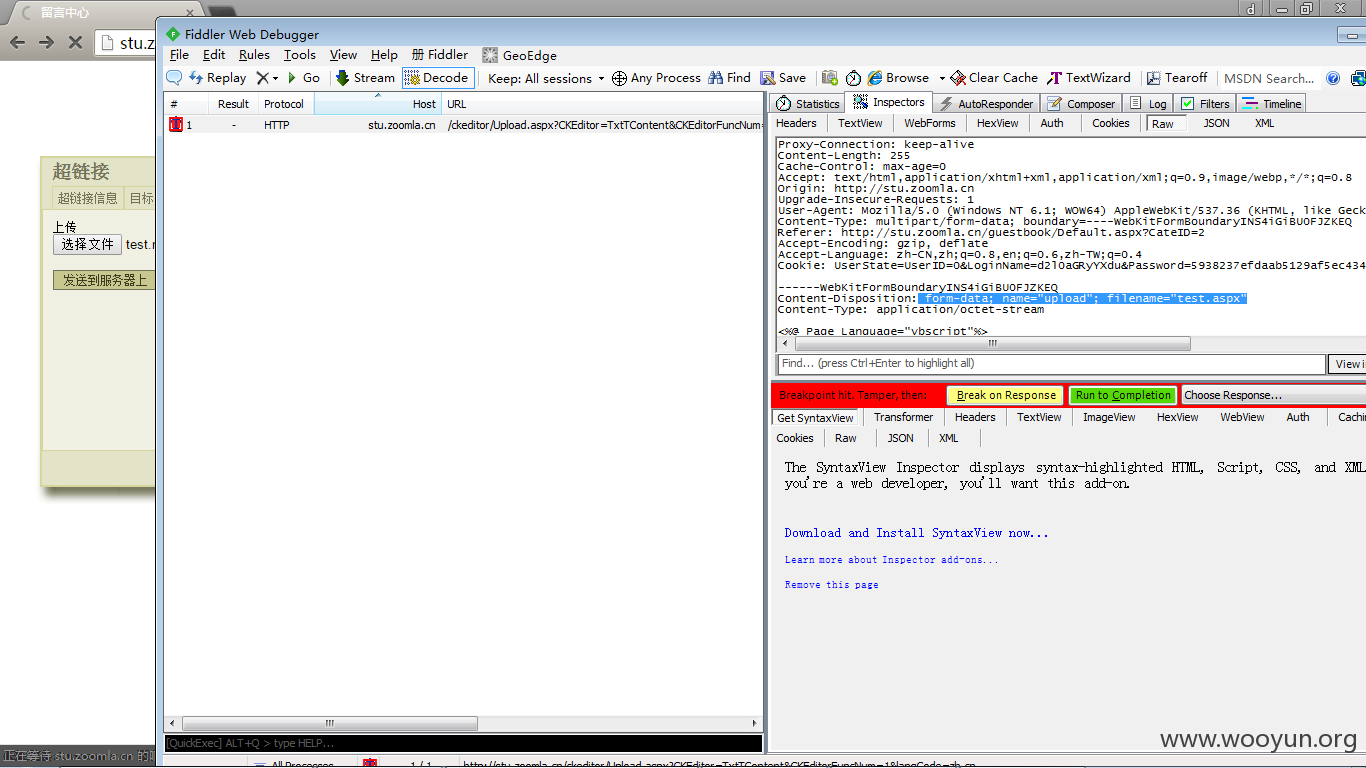The height and width of the screenshot is (768, 1366).
Task: Click raw request horizontal scrollbar
Action: [993, 343]
